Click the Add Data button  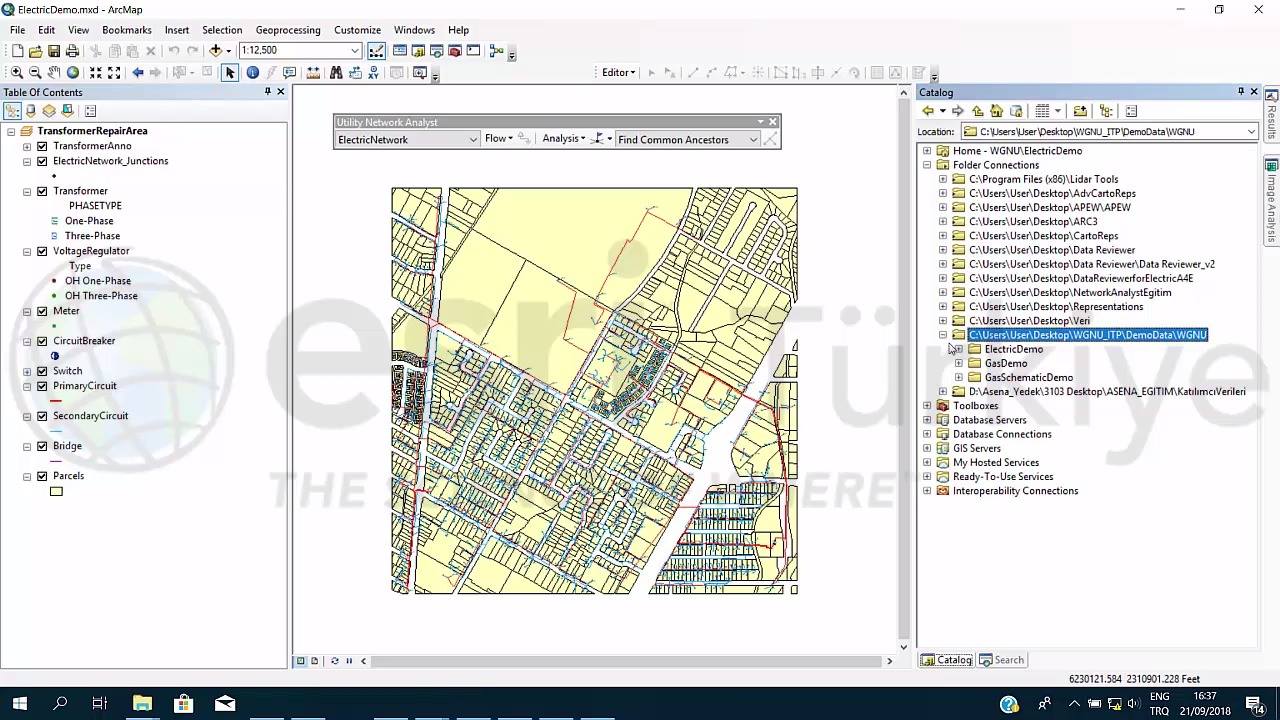click(x=216, y=51)
